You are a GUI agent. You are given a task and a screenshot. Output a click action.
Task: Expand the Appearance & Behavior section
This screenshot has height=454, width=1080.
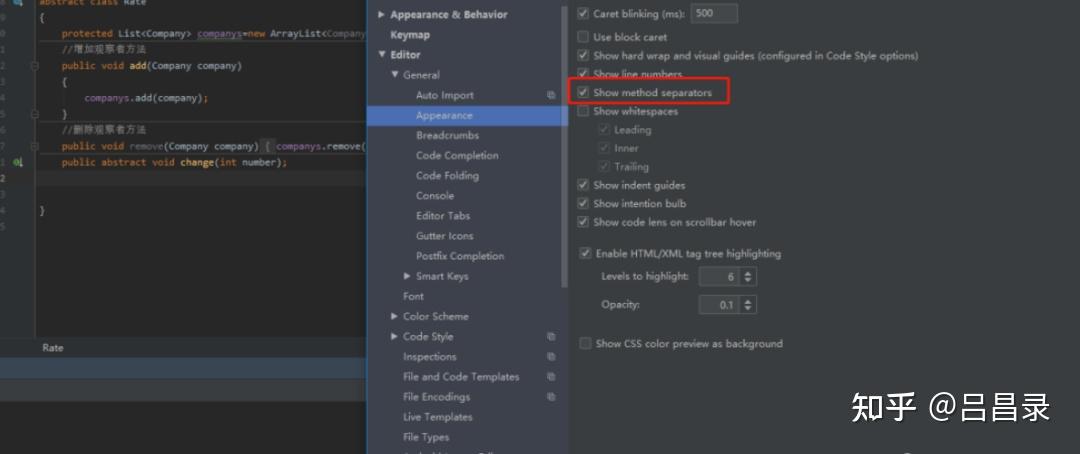pos(382,15)
